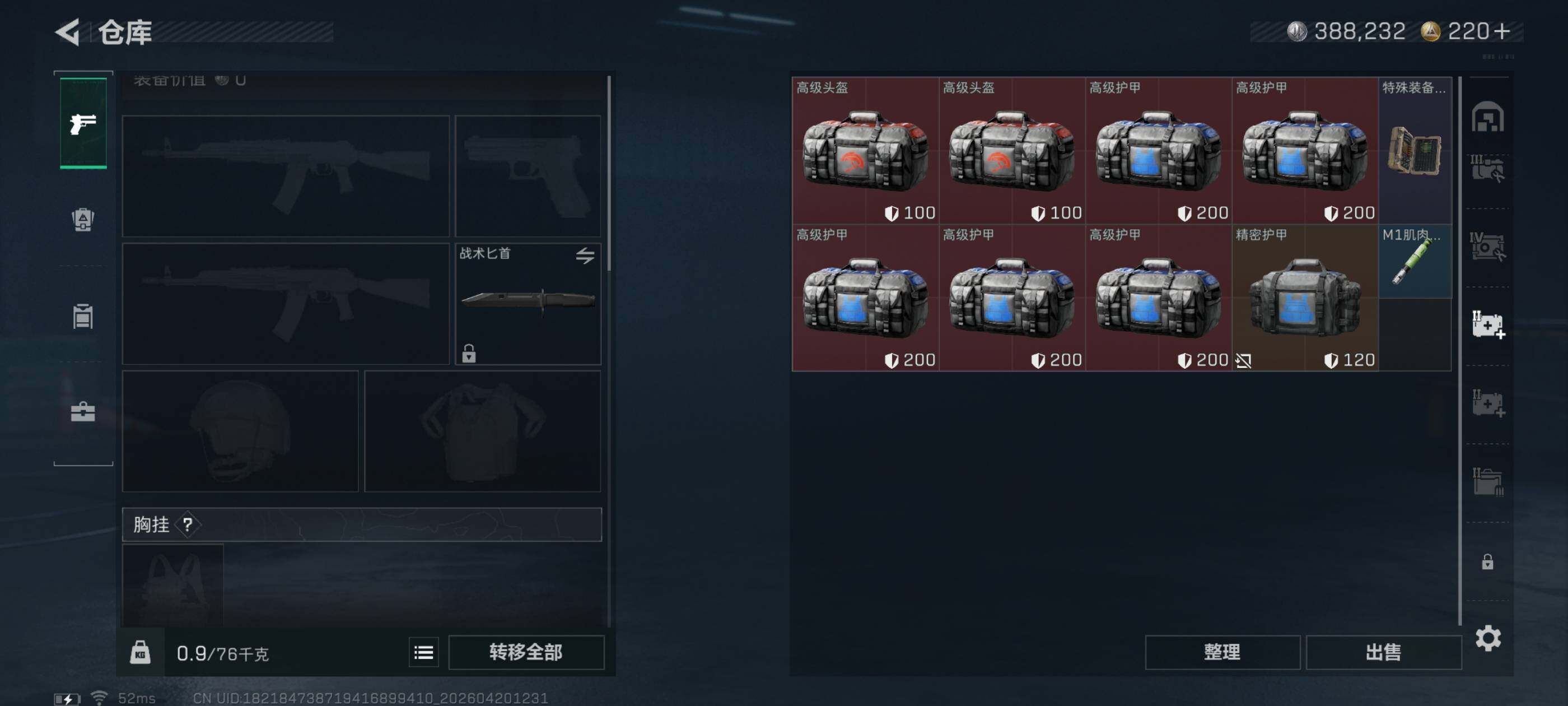
Task: Click the swap arrows on 战术匕首 slot
Action: [585, 256]
